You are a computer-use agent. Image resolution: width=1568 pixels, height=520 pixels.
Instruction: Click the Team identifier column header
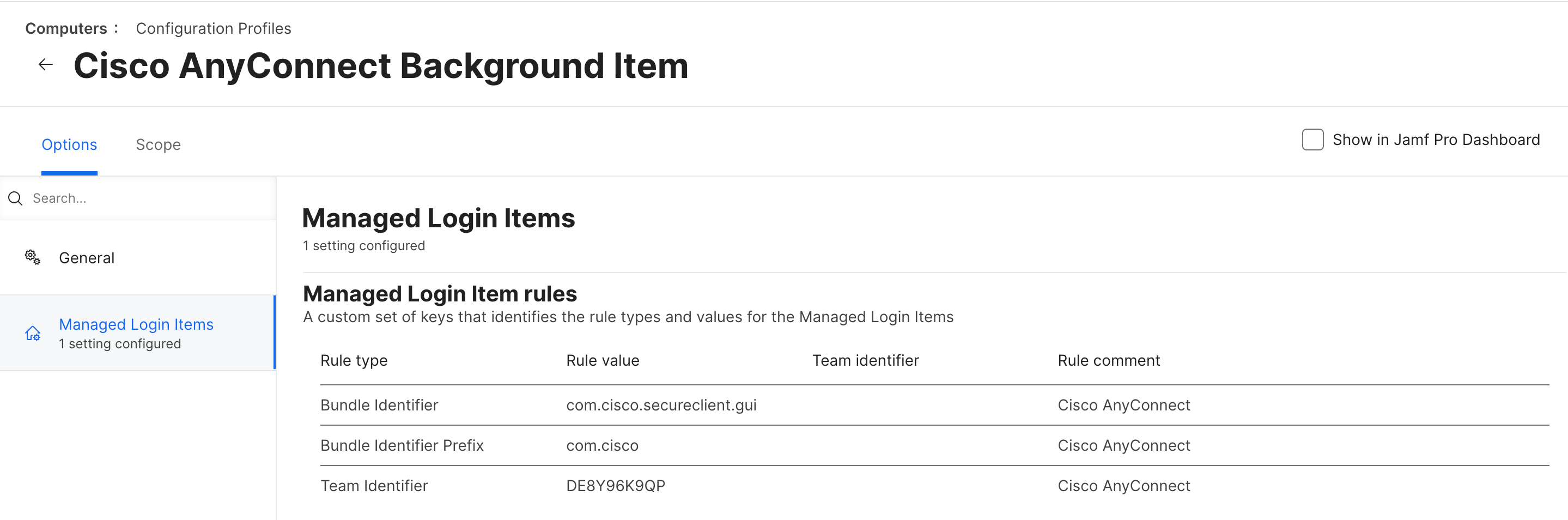click(866, 360)
